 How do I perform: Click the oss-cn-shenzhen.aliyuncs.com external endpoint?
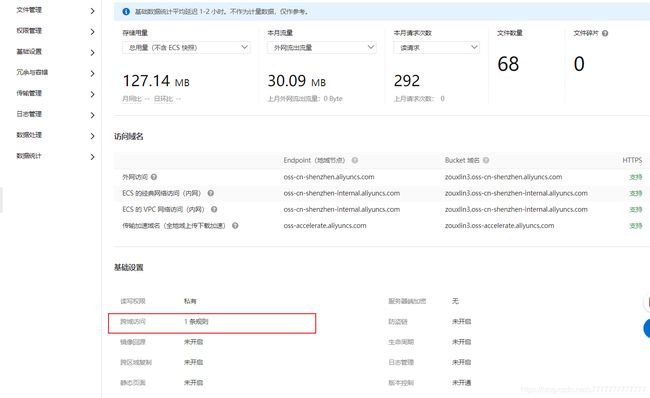click(x=329, y=177)
